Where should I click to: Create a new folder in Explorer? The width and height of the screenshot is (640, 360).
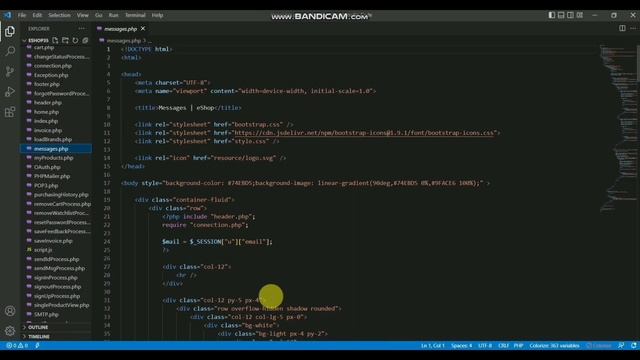point(65,40)
